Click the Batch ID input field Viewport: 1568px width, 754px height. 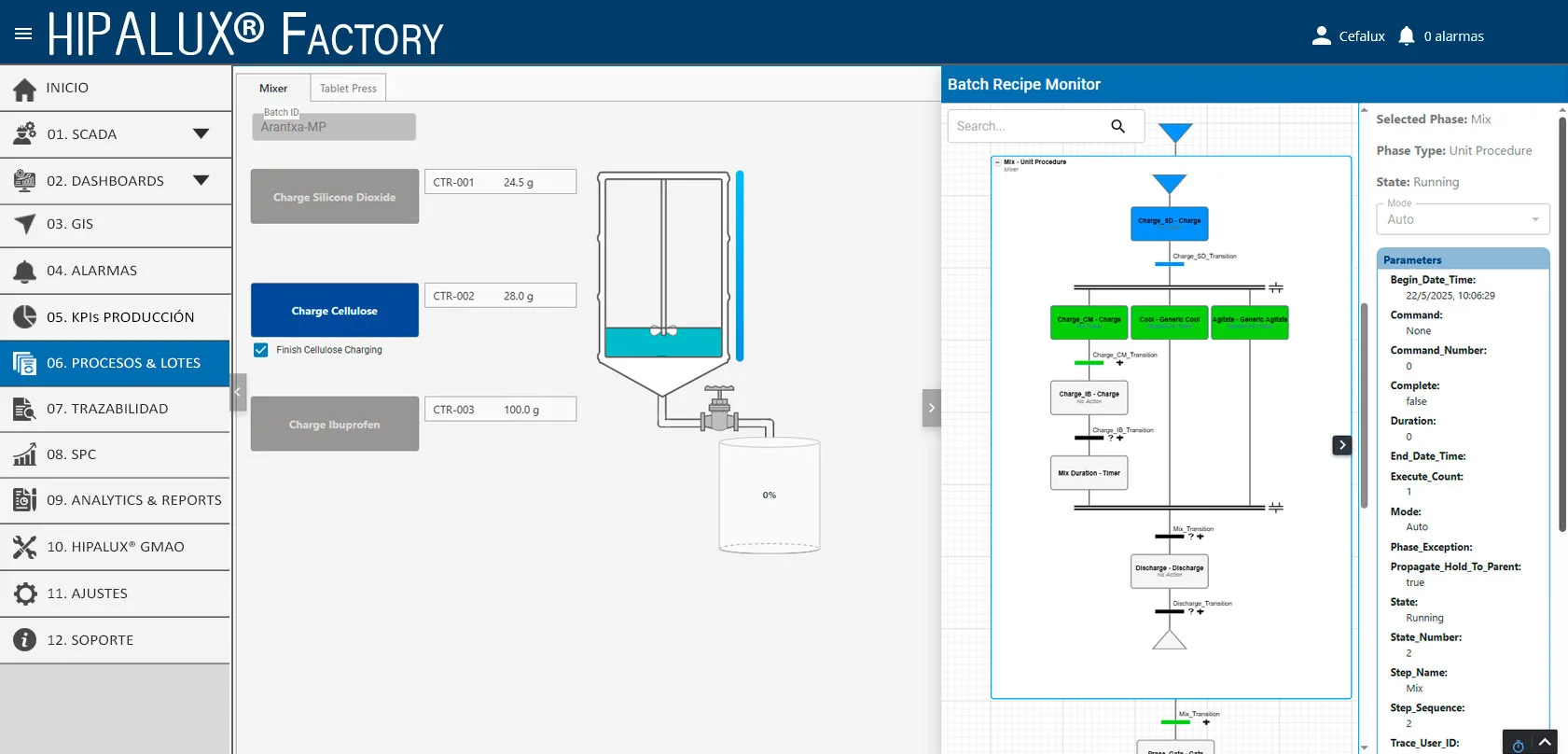pyautogui.click(x=334, y=127)
